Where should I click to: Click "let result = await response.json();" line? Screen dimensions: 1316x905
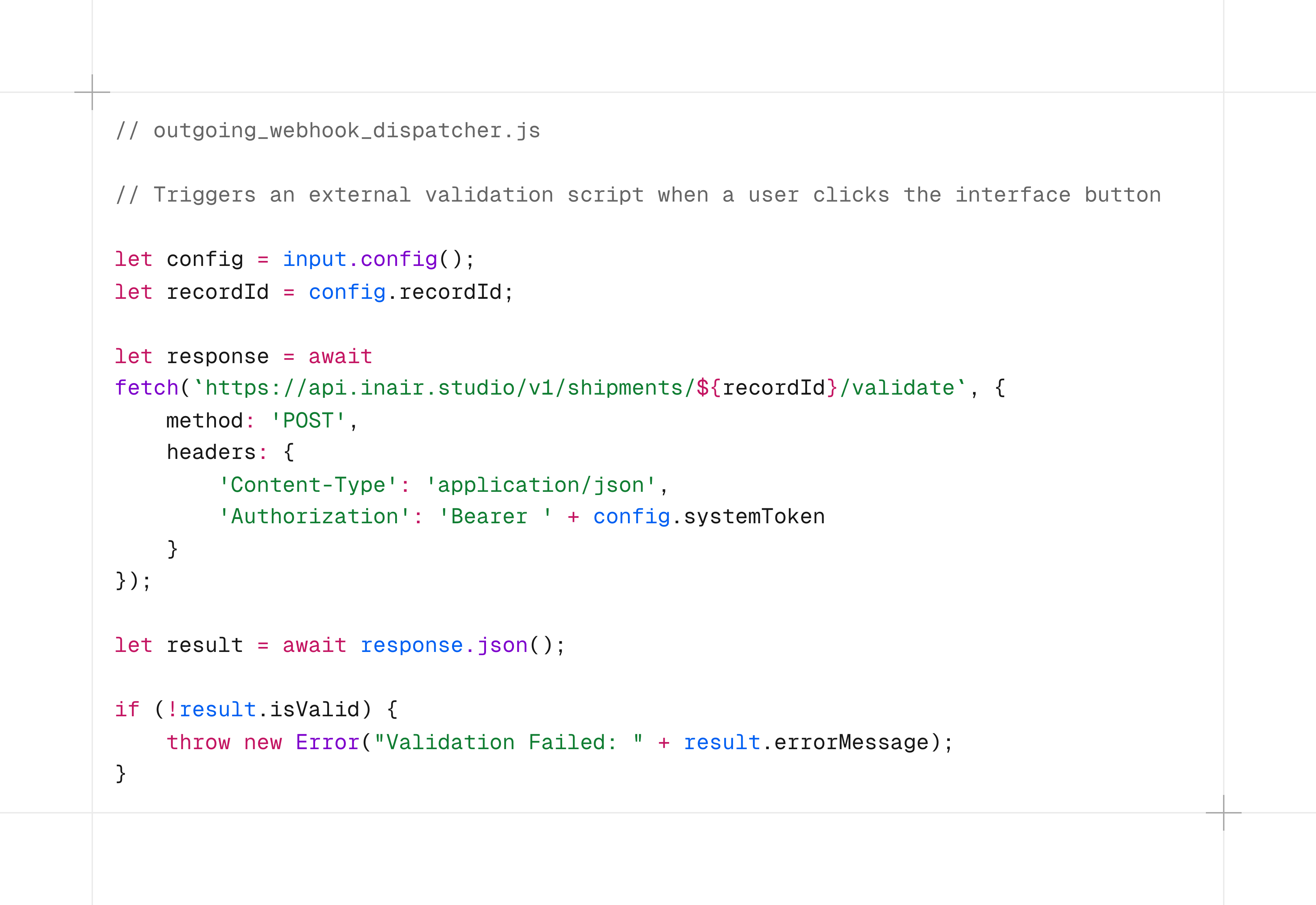point(340,646)
